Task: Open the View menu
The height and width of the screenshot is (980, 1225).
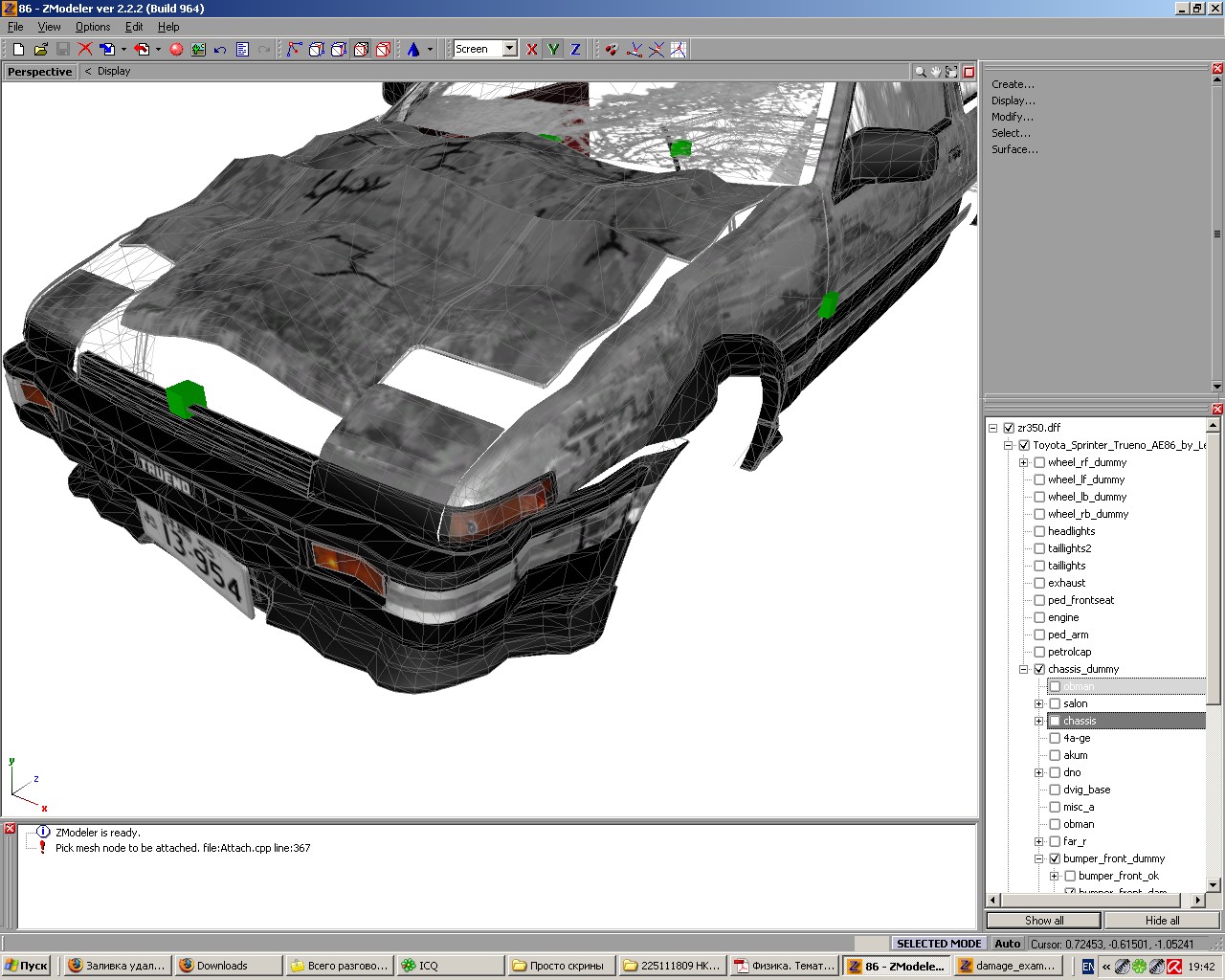Action: tap(49, 27)
